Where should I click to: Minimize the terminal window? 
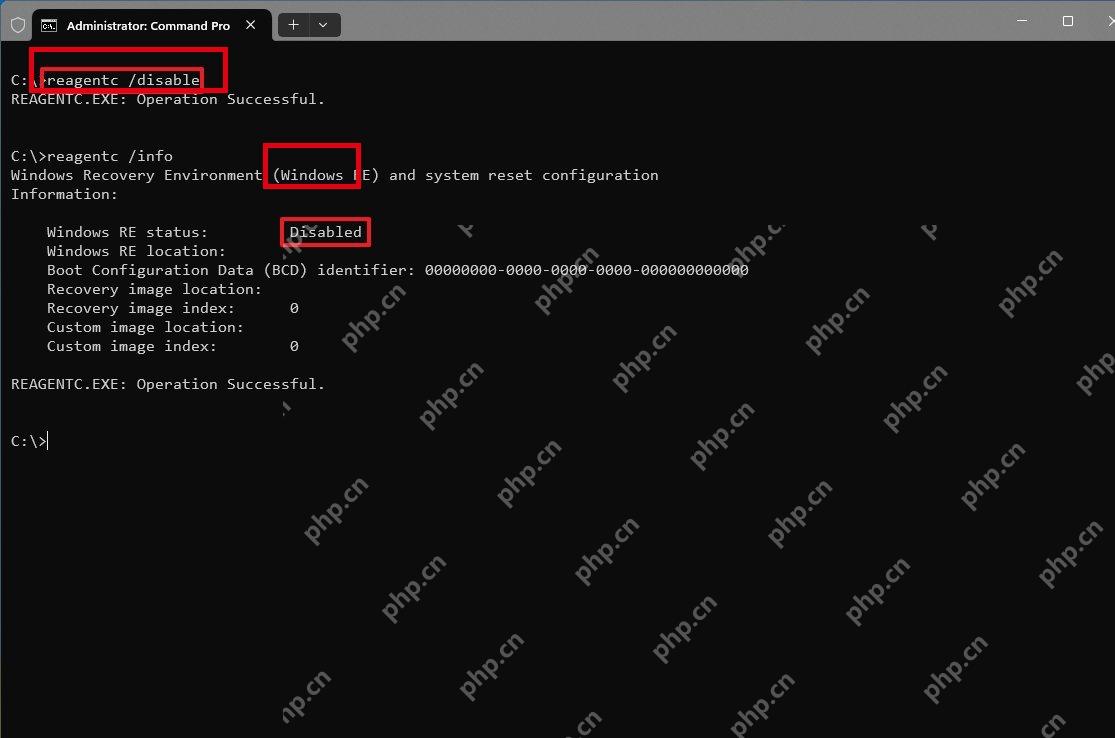click(1022, 21)
